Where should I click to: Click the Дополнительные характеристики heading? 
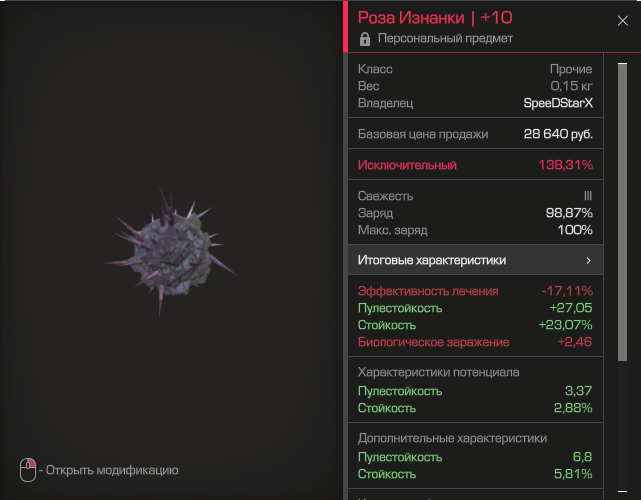452,438
